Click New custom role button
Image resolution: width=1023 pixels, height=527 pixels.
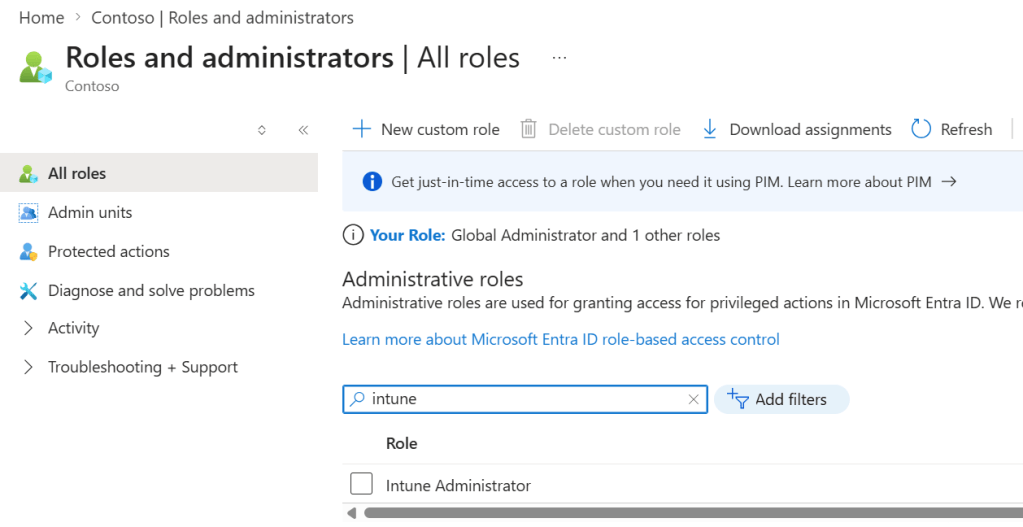click(426, 129)
